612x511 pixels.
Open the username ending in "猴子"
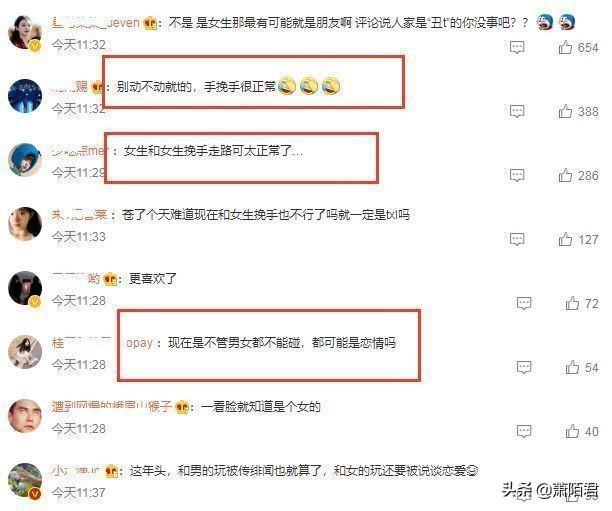(x=111, y=406)
